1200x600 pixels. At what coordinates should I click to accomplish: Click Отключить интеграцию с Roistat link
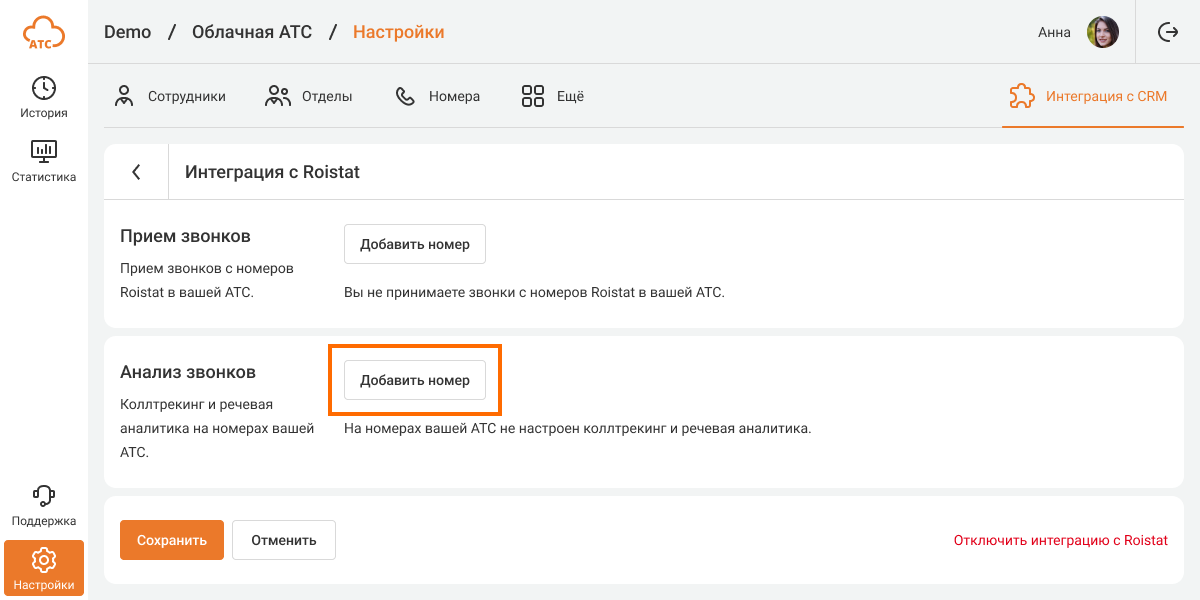[x=1060, y=540]
